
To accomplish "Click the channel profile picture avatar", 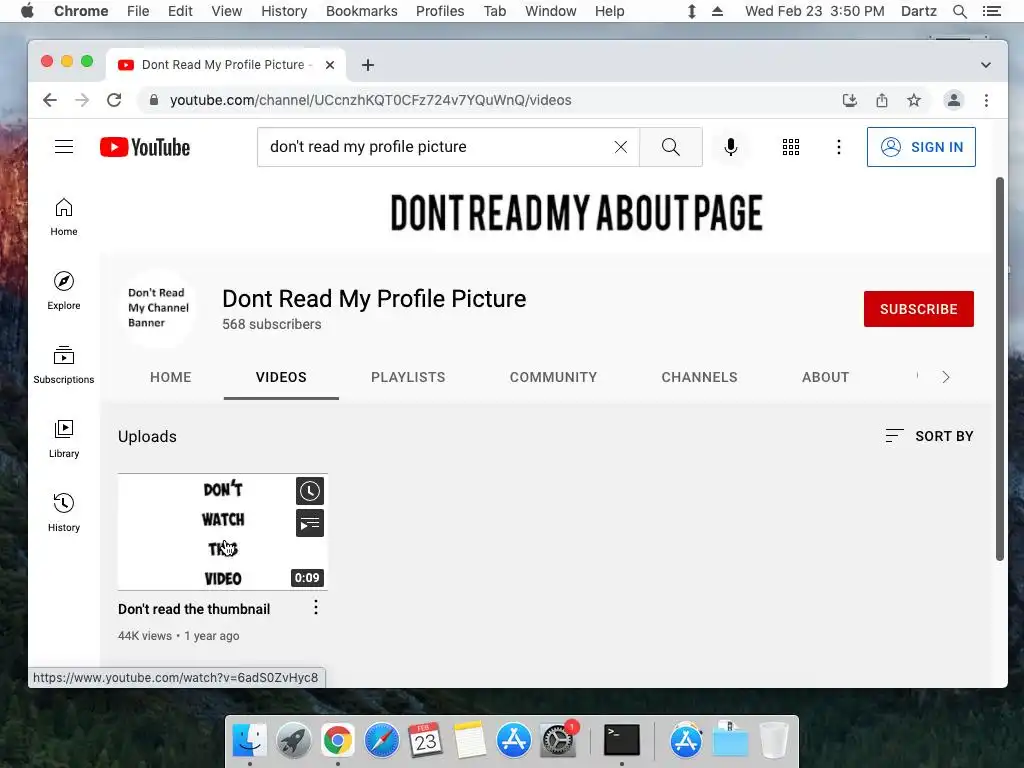I will click(158, 308).
